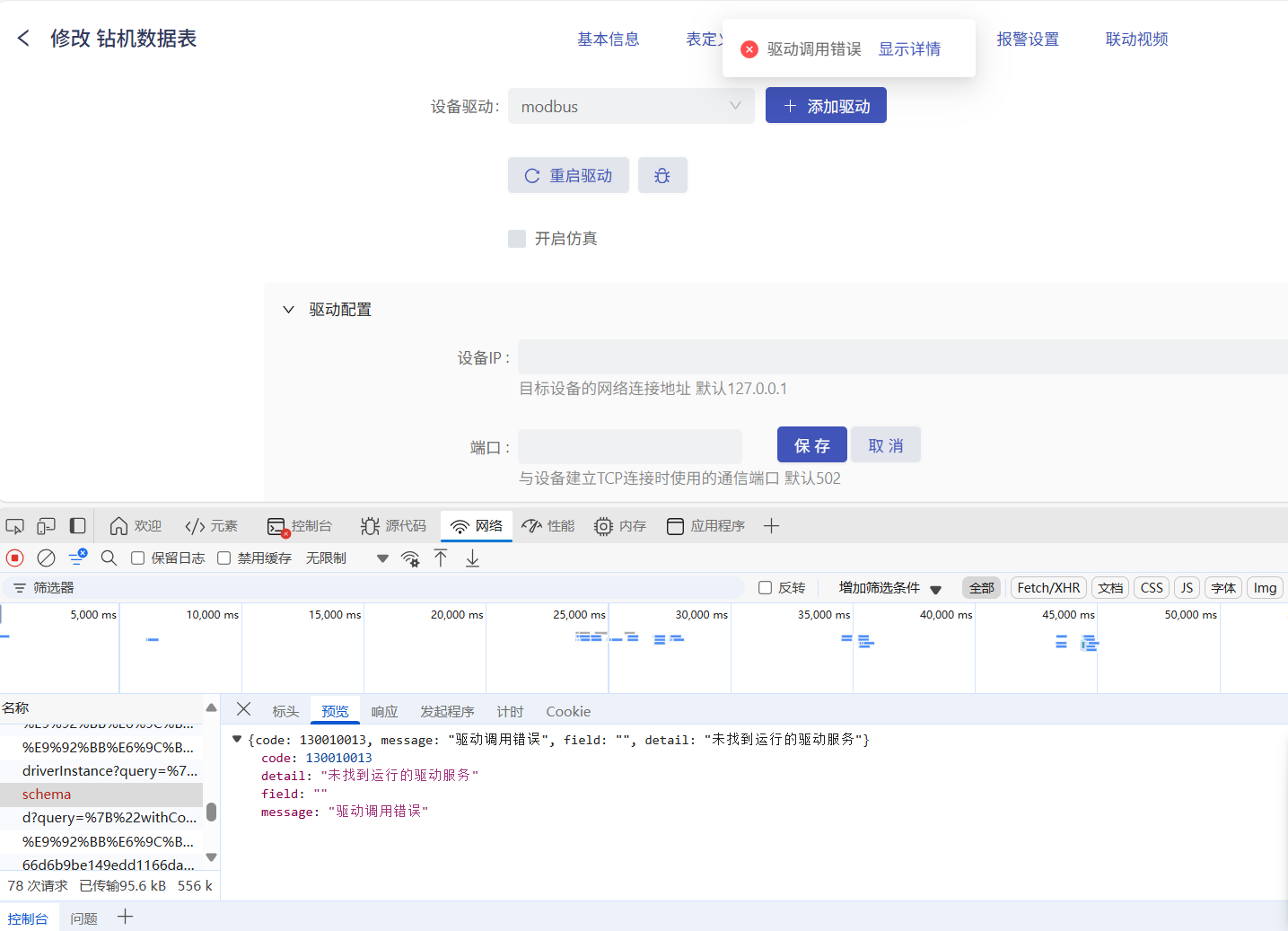Switch to 联动视频 tab
This screenshot has width=1288, height=931.
1137,40
